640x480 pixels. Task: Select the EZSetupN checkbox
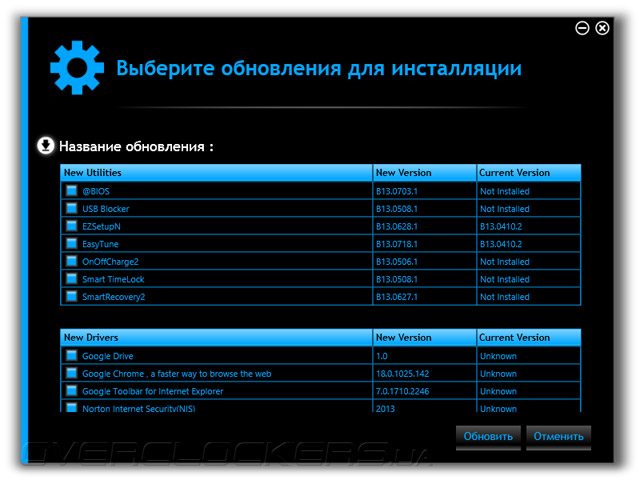tap(72, 226)
